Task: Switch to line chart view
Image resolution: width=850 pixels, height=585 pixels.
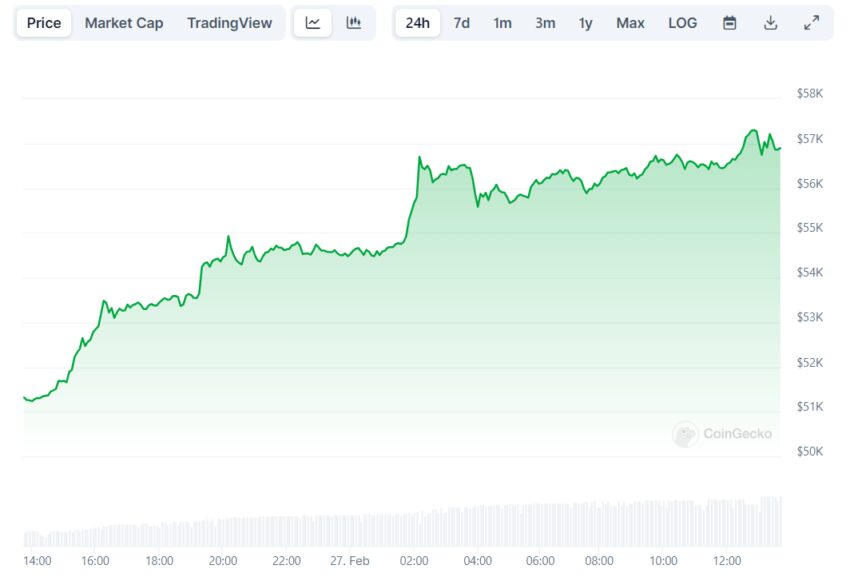Action: [313, 23]
